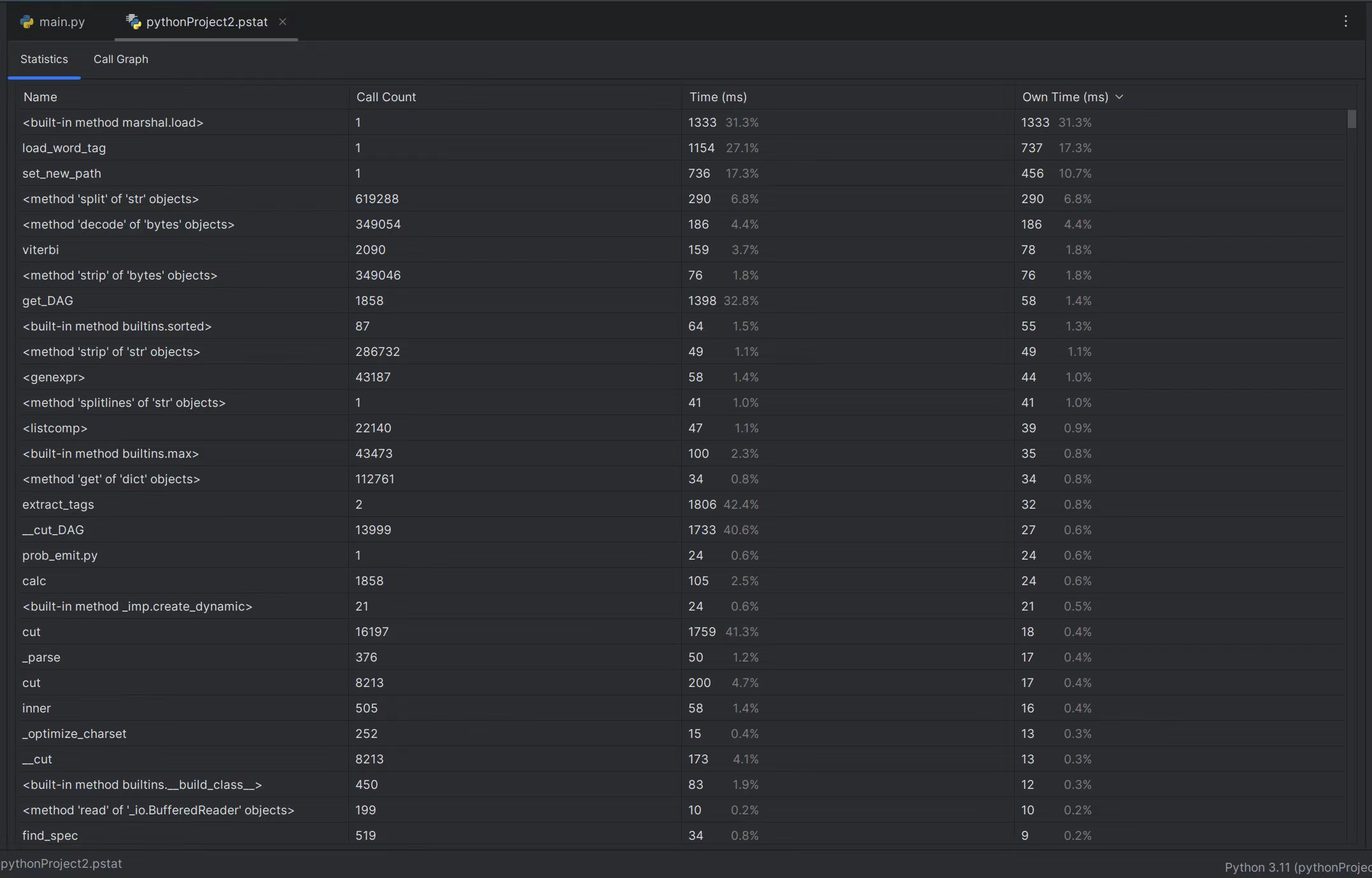
Task: Click the main.py Python file icon
Action: [27, 22]
